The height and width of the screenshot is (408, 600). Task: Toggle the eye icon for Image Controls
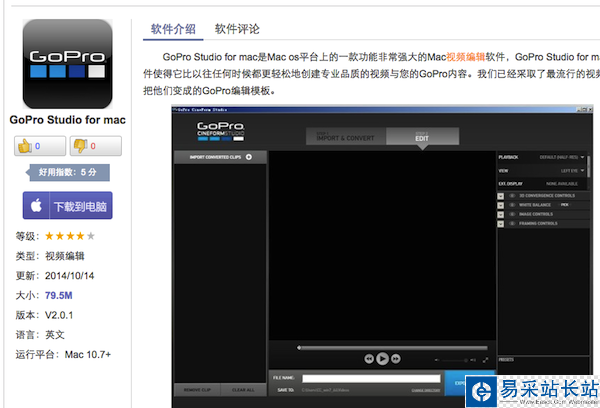(512, 214)
